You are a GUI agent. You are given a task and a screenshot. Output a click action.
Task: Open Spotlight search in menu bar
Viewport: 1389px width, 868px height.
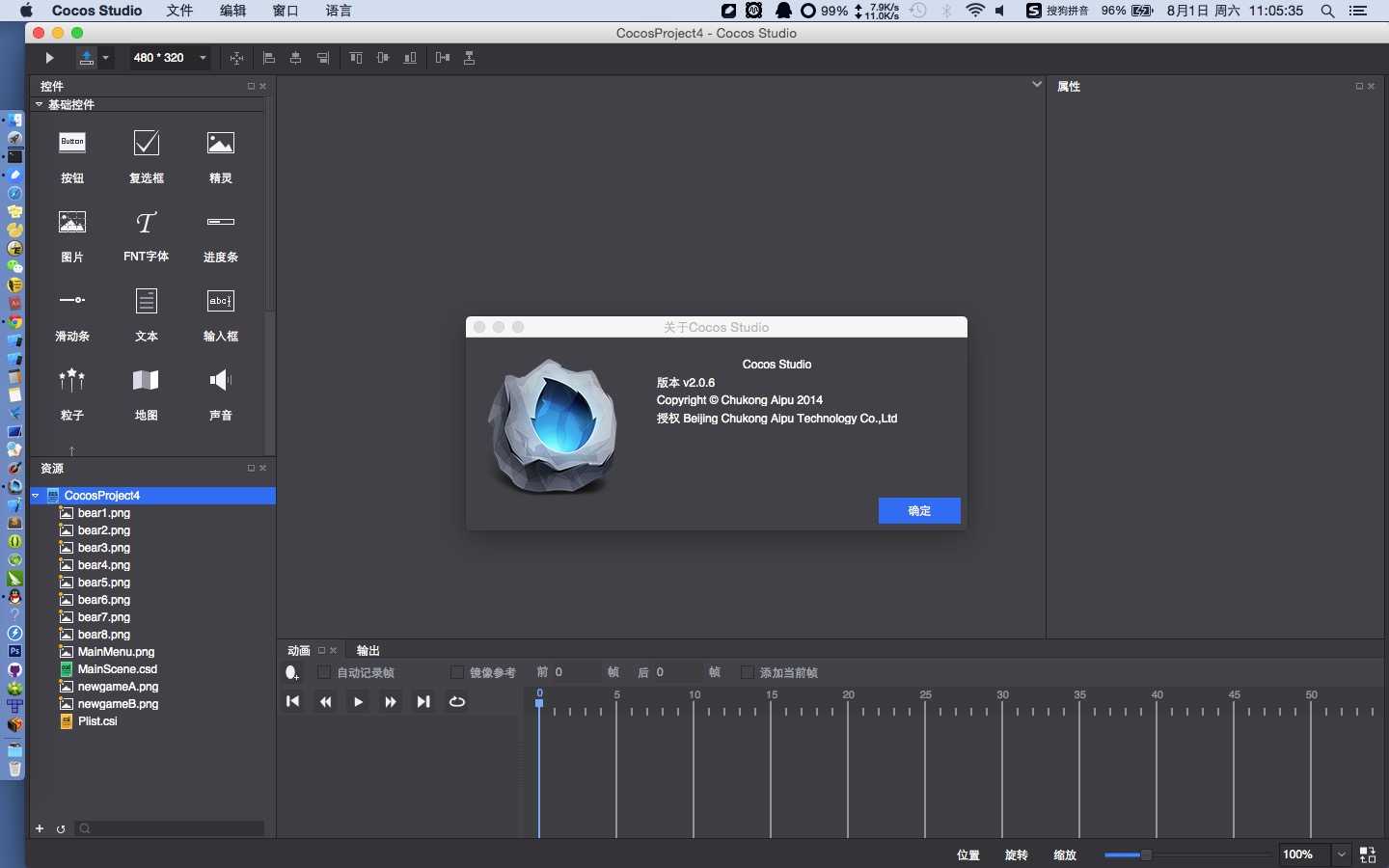tap(1328, 11)
